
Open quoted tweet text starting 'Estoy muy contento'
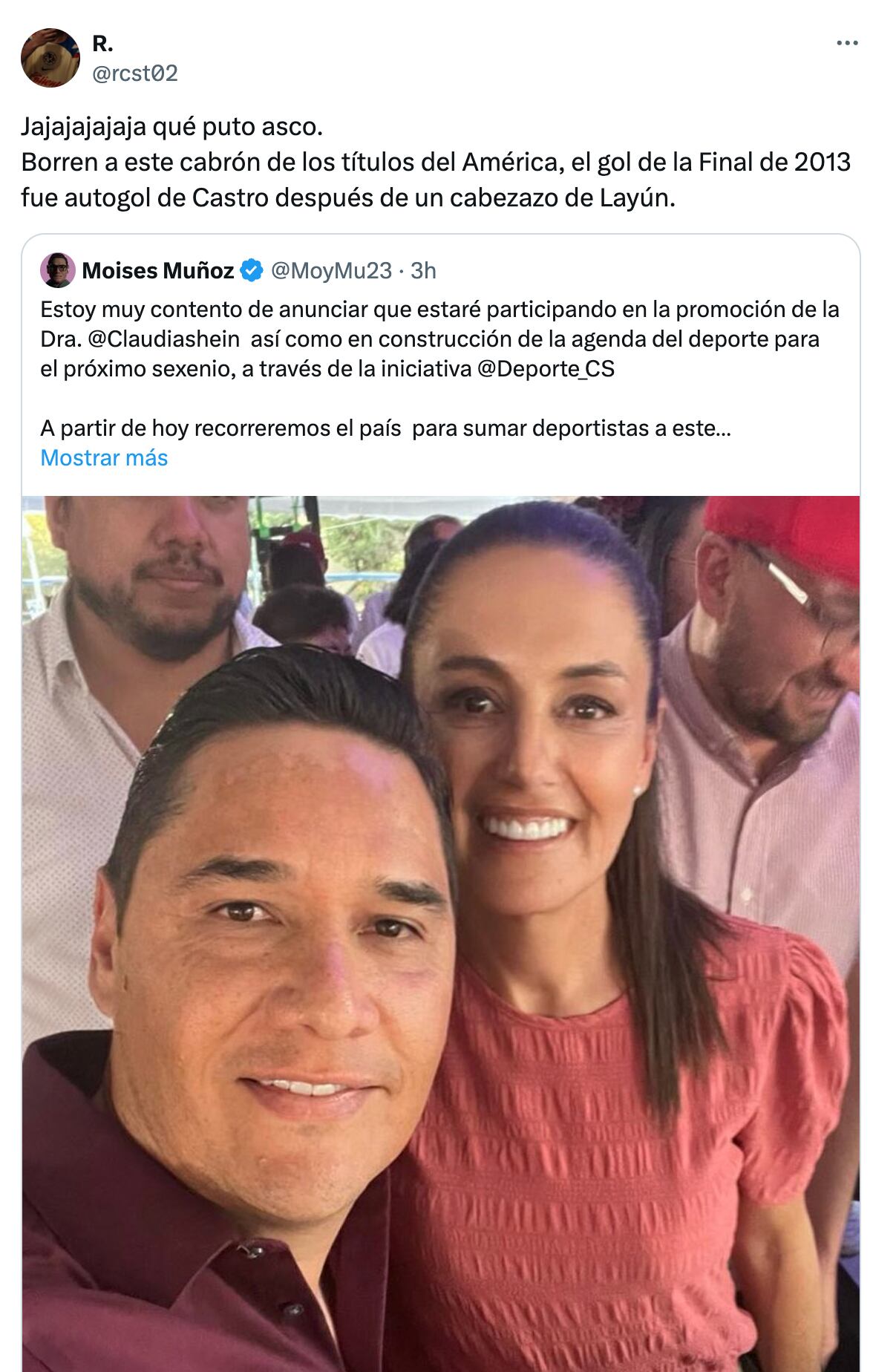439,339
